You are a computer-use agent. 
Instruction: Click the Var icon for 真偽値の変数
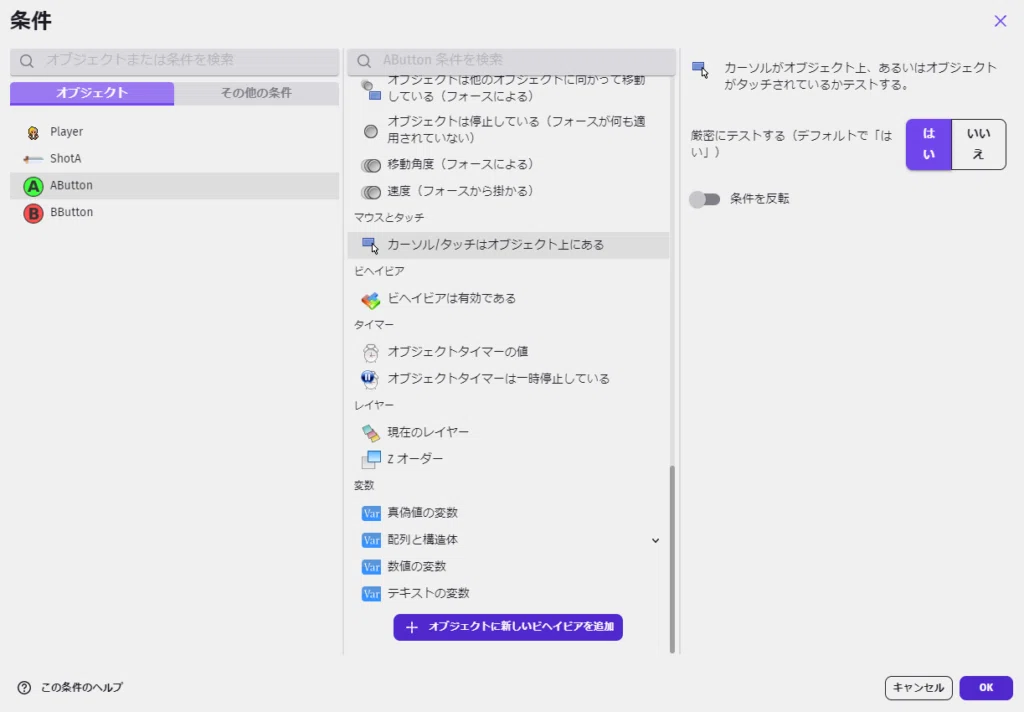tap(371, 513)
